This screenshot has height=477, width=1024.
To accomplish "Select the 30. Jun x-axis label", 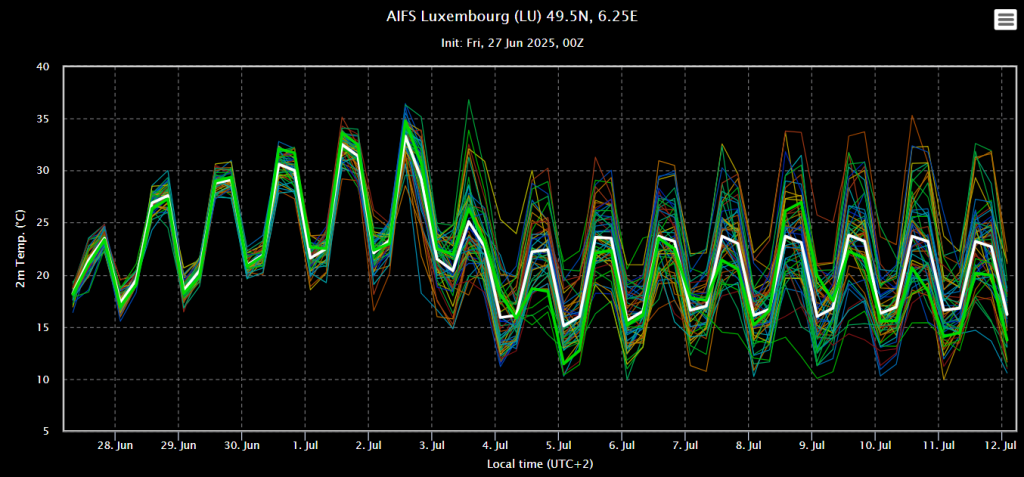I will coord(243,445).
